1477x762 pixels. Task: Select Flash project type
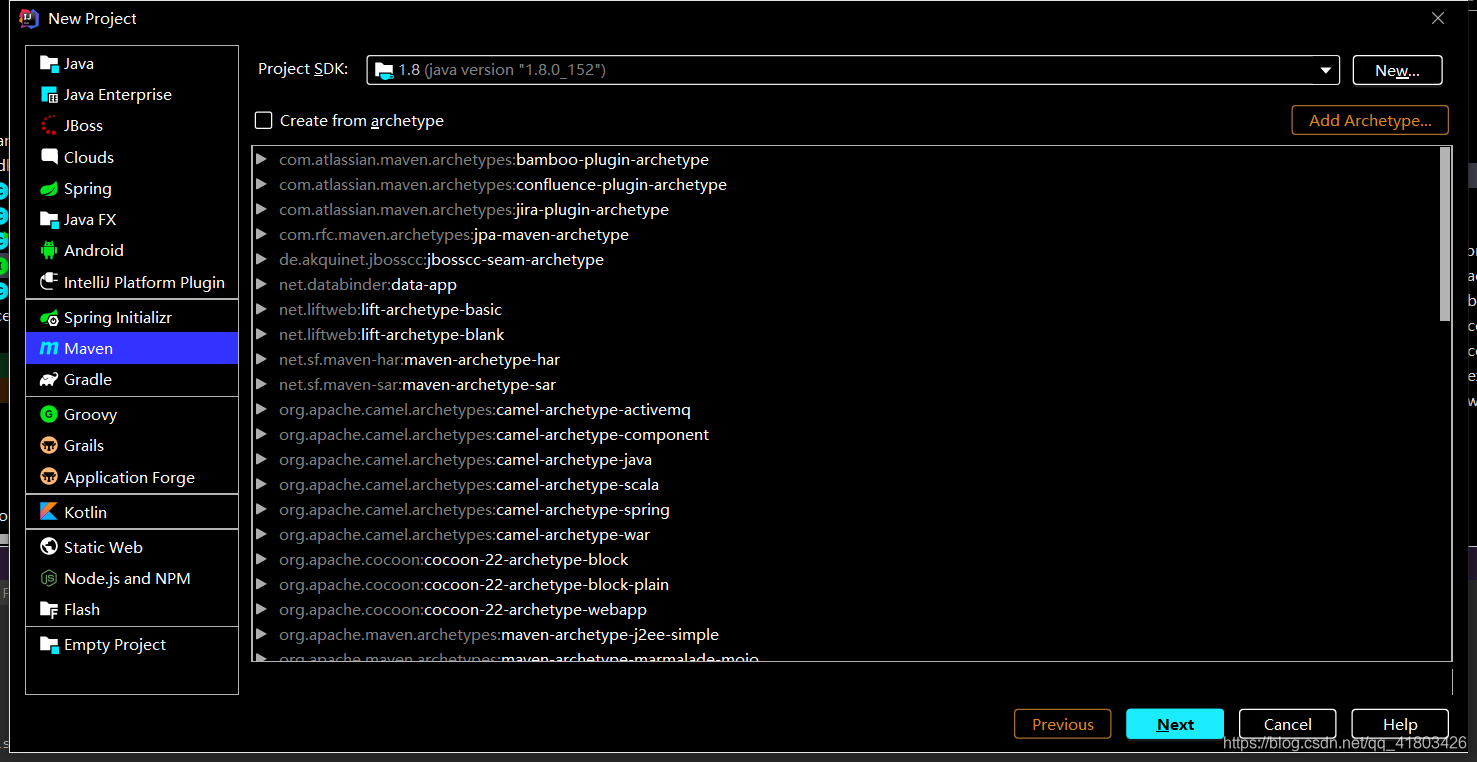(132, 610)
